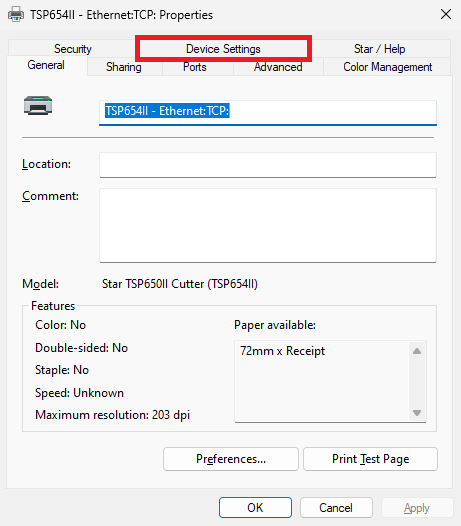Click inside the Comment text box

pyautogui.click(x=268, y=225)
